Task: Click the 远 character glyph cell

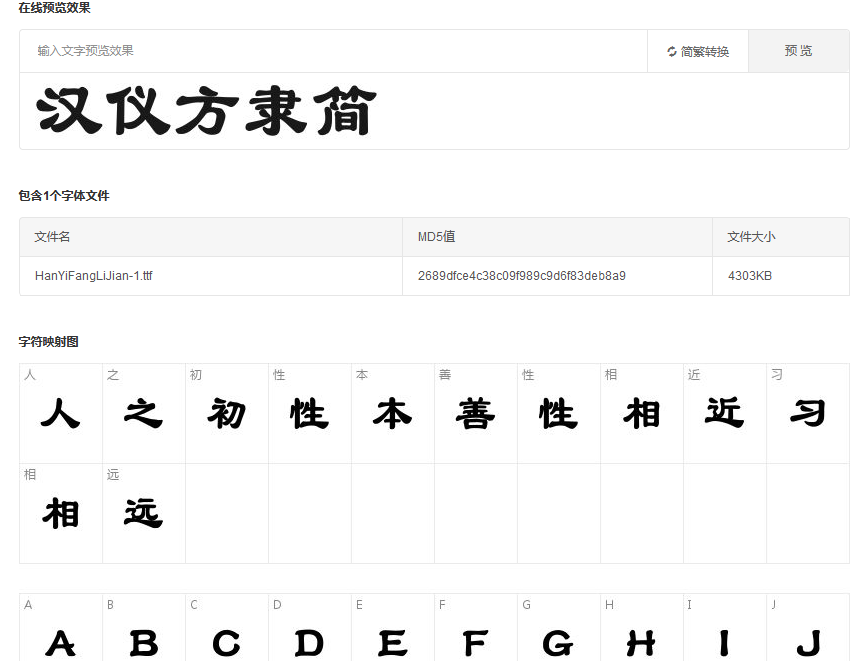Action: 144,513
